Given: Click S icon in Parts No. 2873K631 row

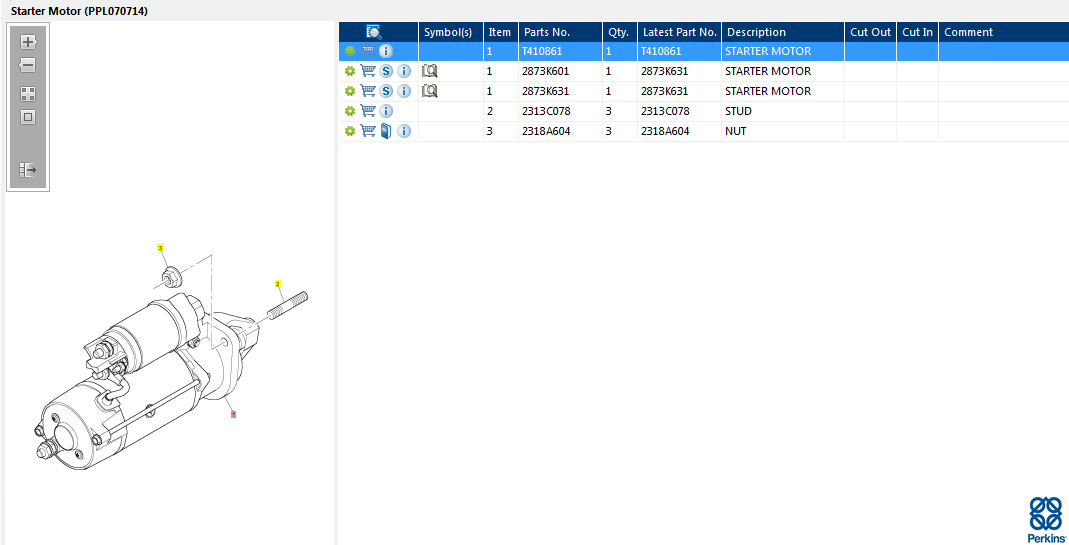Looking at the screenshot, I should pyautogui.click(x=386, y=91).
